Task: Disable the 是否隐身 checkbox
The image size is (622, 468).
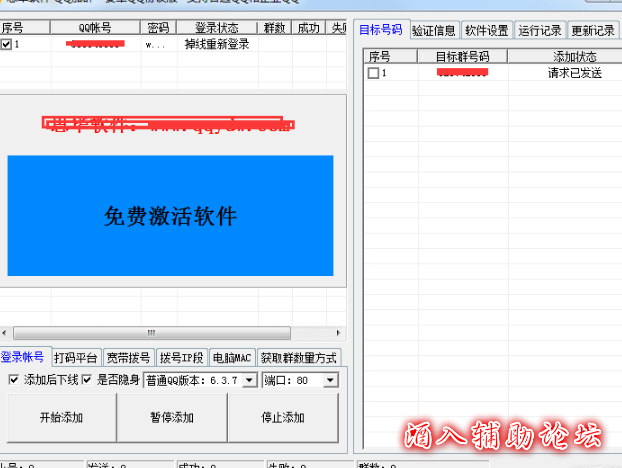Action: pos(87,380)
